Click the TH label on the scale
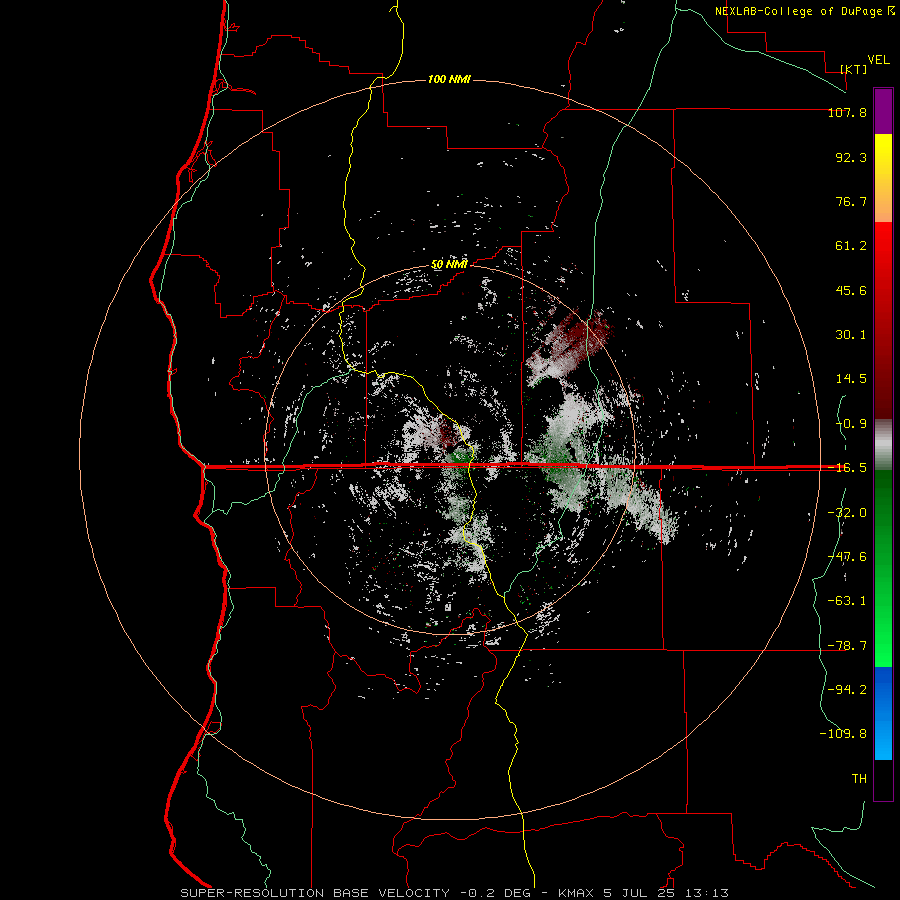 pyautogui.click(x=859, y=778)
